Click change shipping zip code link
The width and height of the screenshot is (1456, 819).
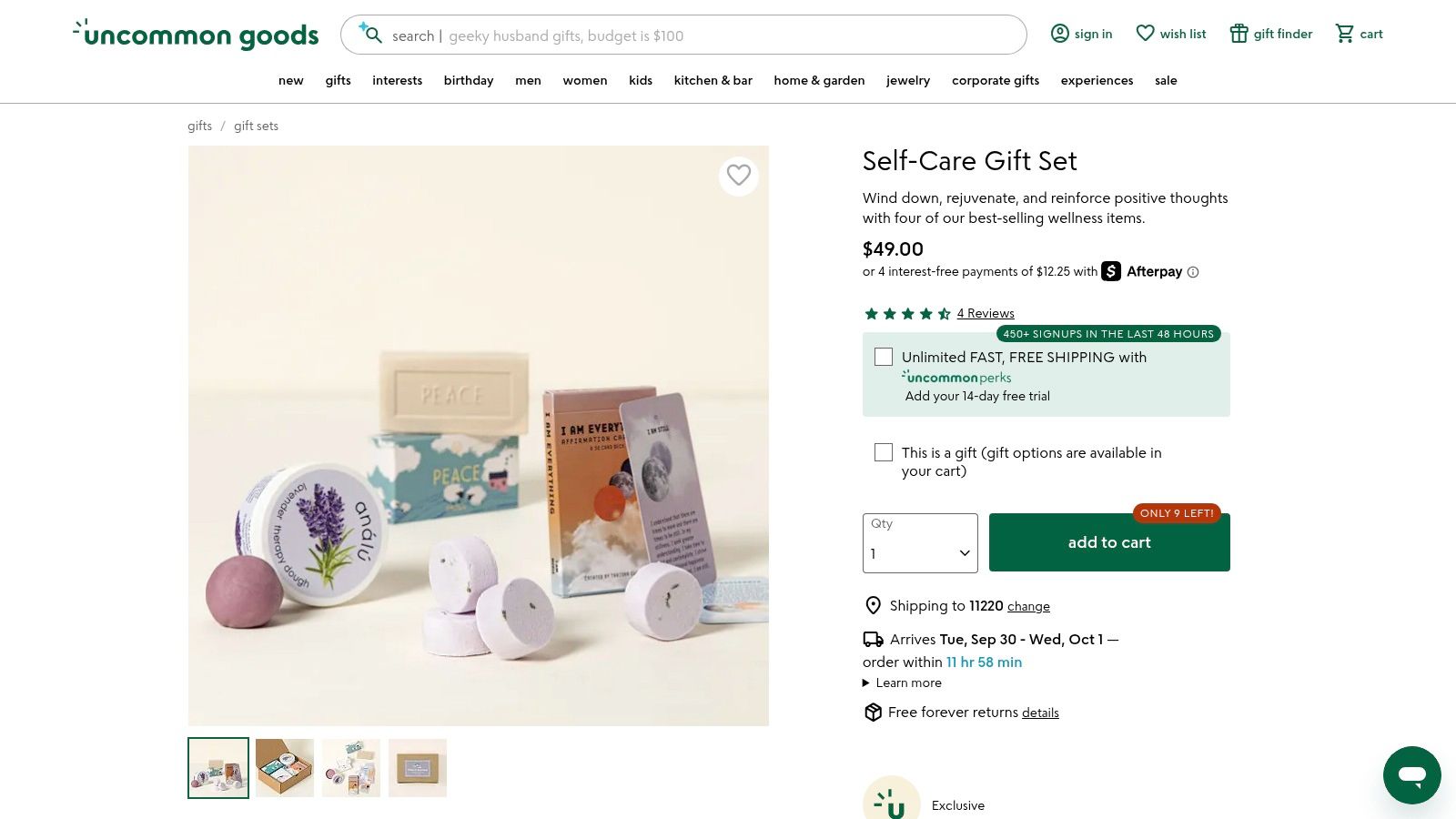tap(1028, 607)
